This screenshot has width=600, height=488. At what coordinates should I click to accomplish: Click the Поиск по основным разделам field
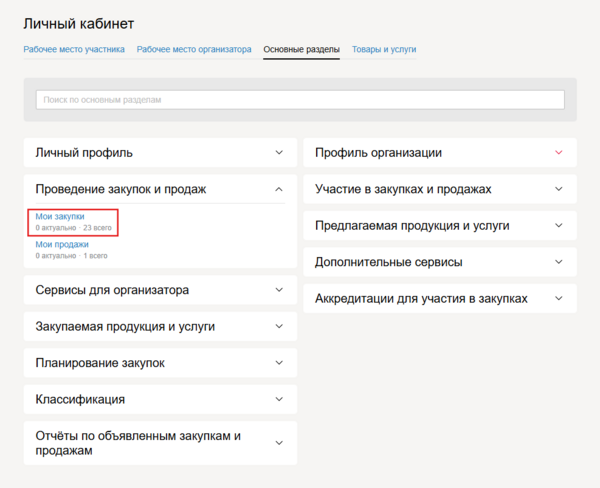(x=300, y=100)
